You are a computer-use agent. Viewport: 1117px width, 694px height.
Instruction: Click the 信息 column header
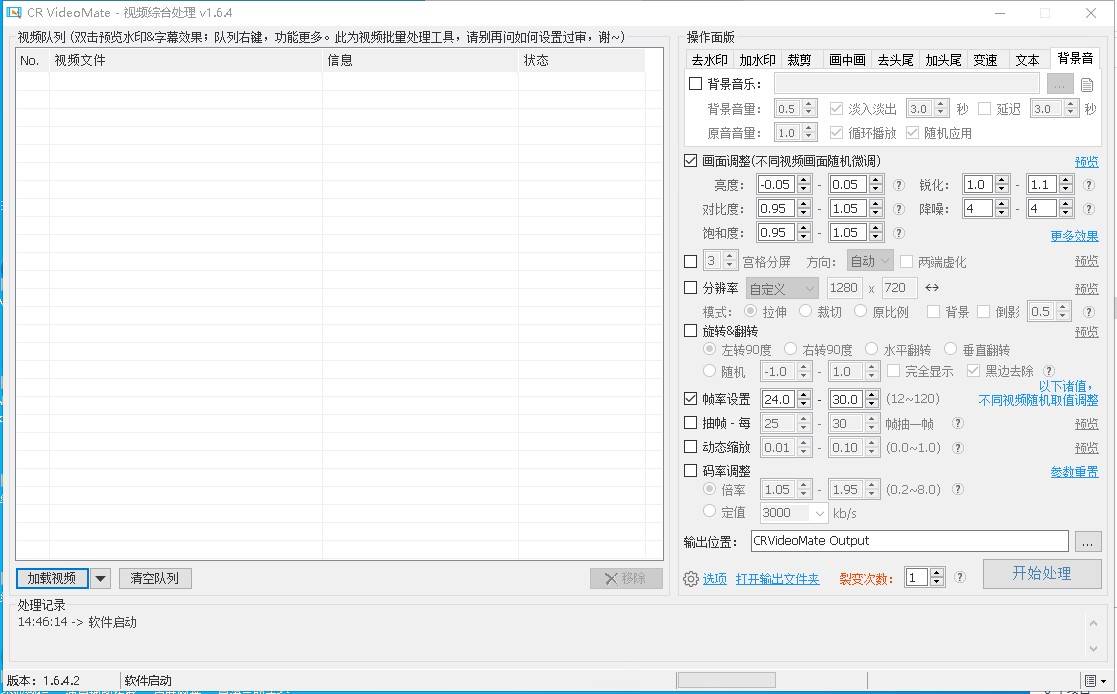pyautogui.click(x=420, y=61)
